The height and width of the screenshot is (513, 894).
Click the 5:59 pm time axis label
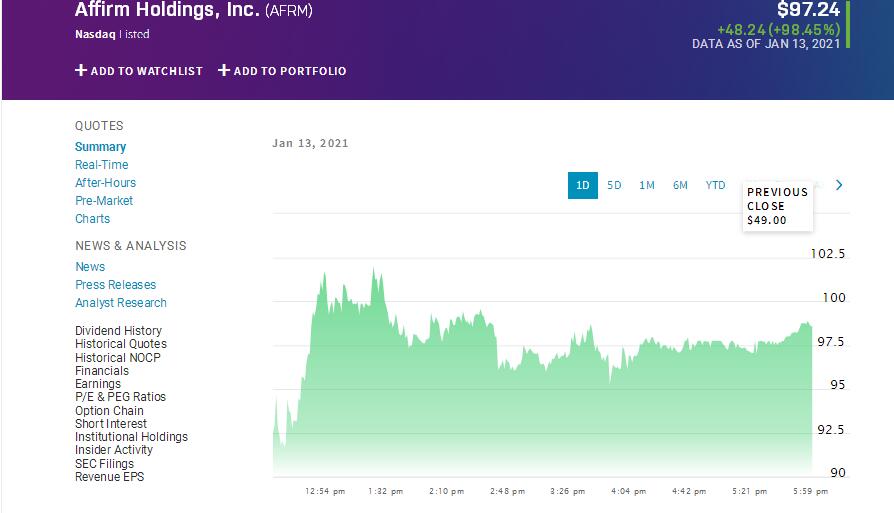point(810,491)
